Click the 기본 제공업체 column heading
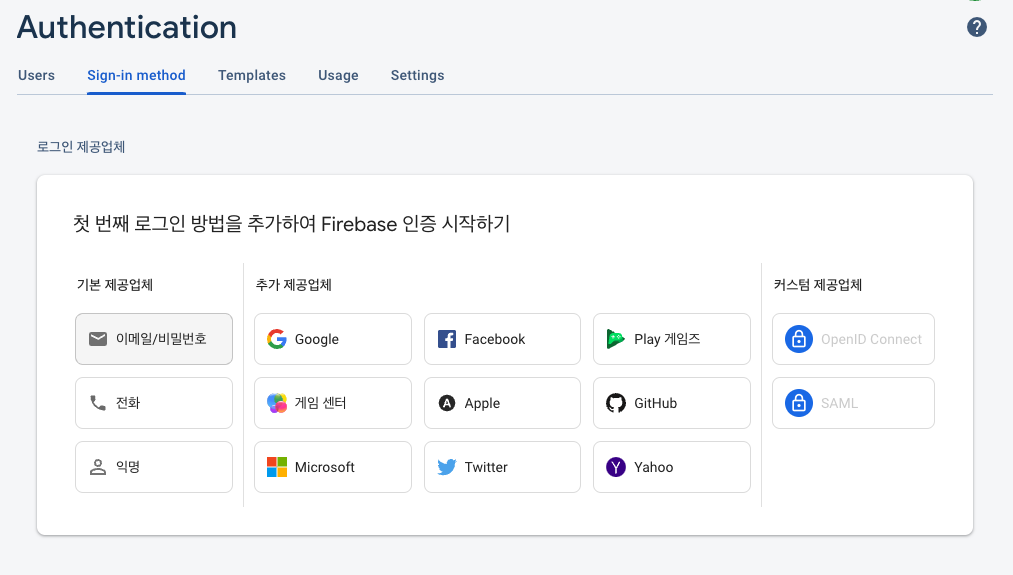The width and height of the screenshot is (1013, 575). [115, 285]
